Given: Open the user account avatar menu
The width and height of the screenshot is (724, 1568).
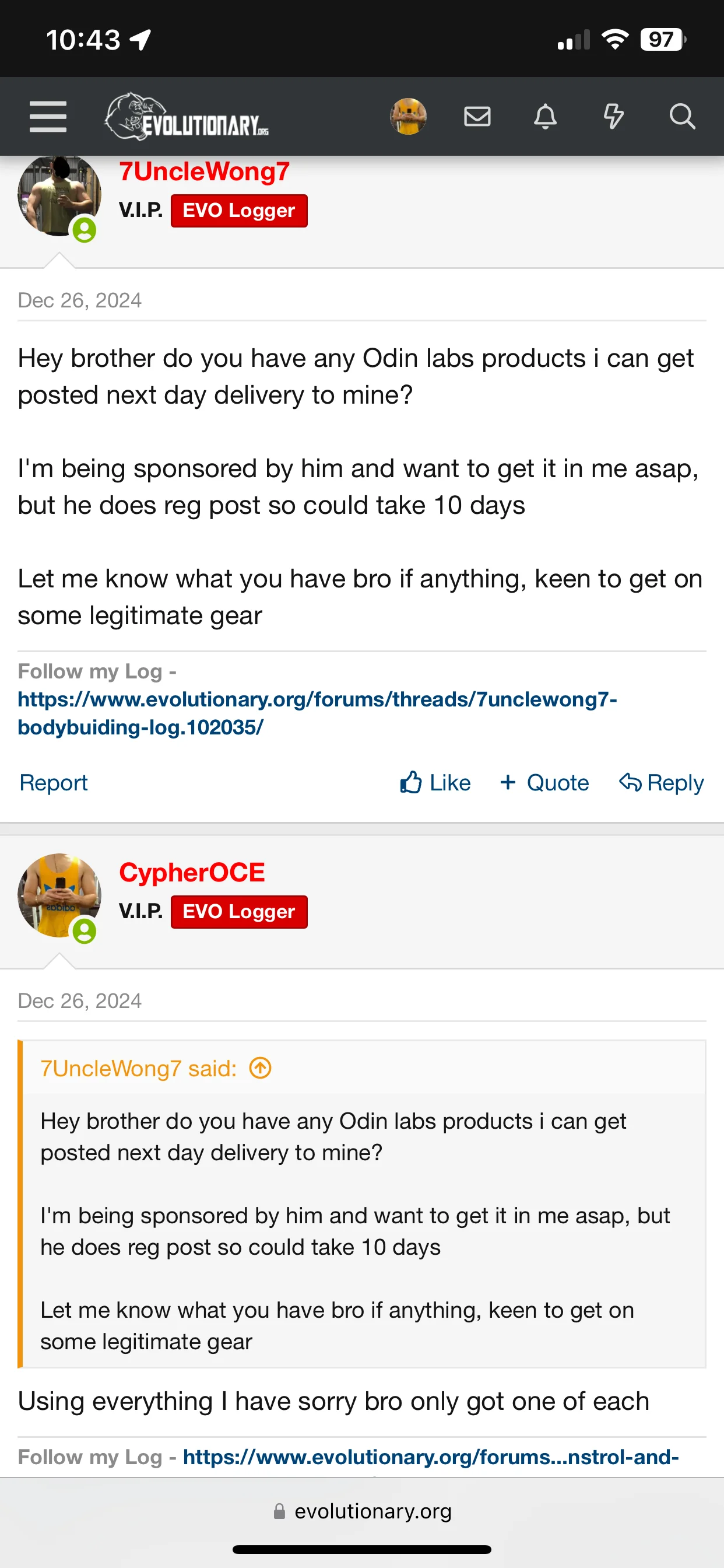Looking at the screenshot, I should (408, 116).
